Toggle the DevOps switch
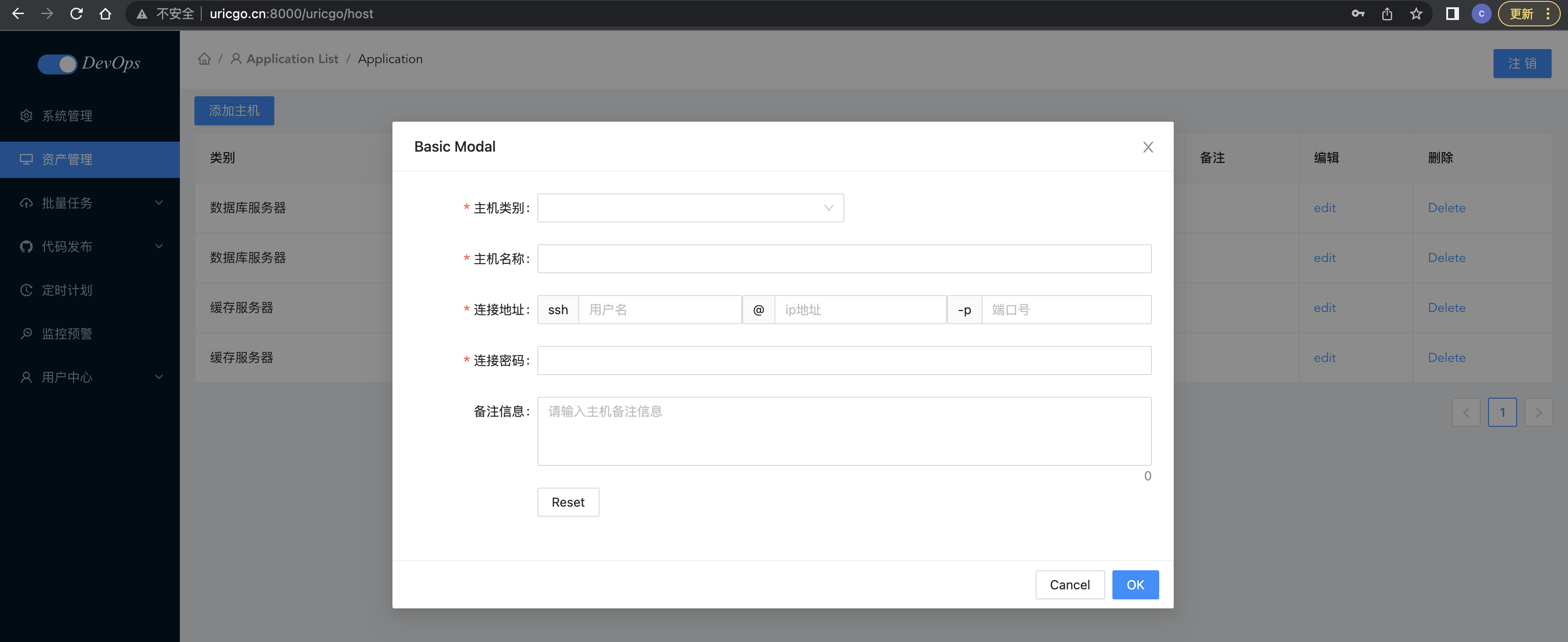The height and width of the screenshot is (642, 1568). point(57,63)
